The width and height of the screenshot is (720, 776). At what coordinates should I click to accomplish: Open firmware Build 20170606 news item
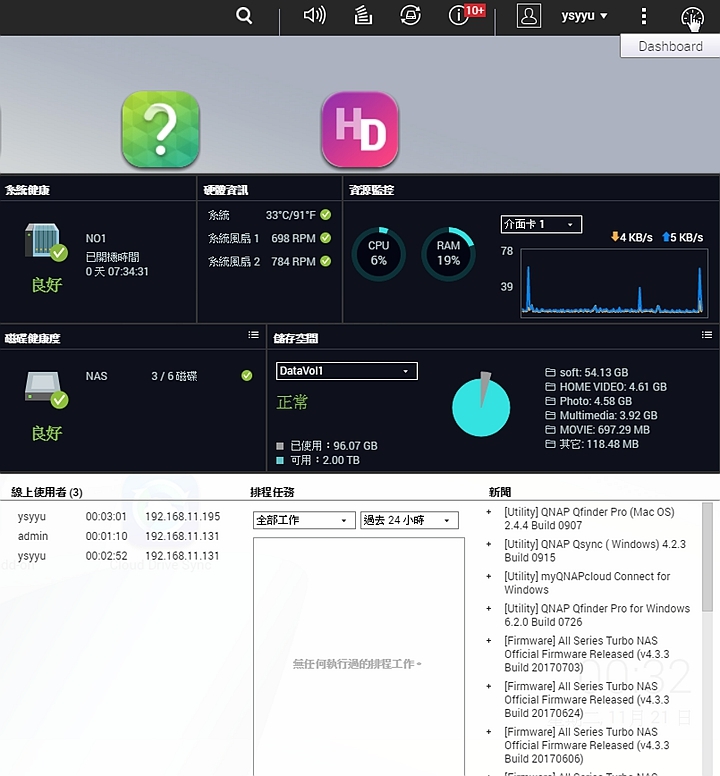tap(586, 745)
